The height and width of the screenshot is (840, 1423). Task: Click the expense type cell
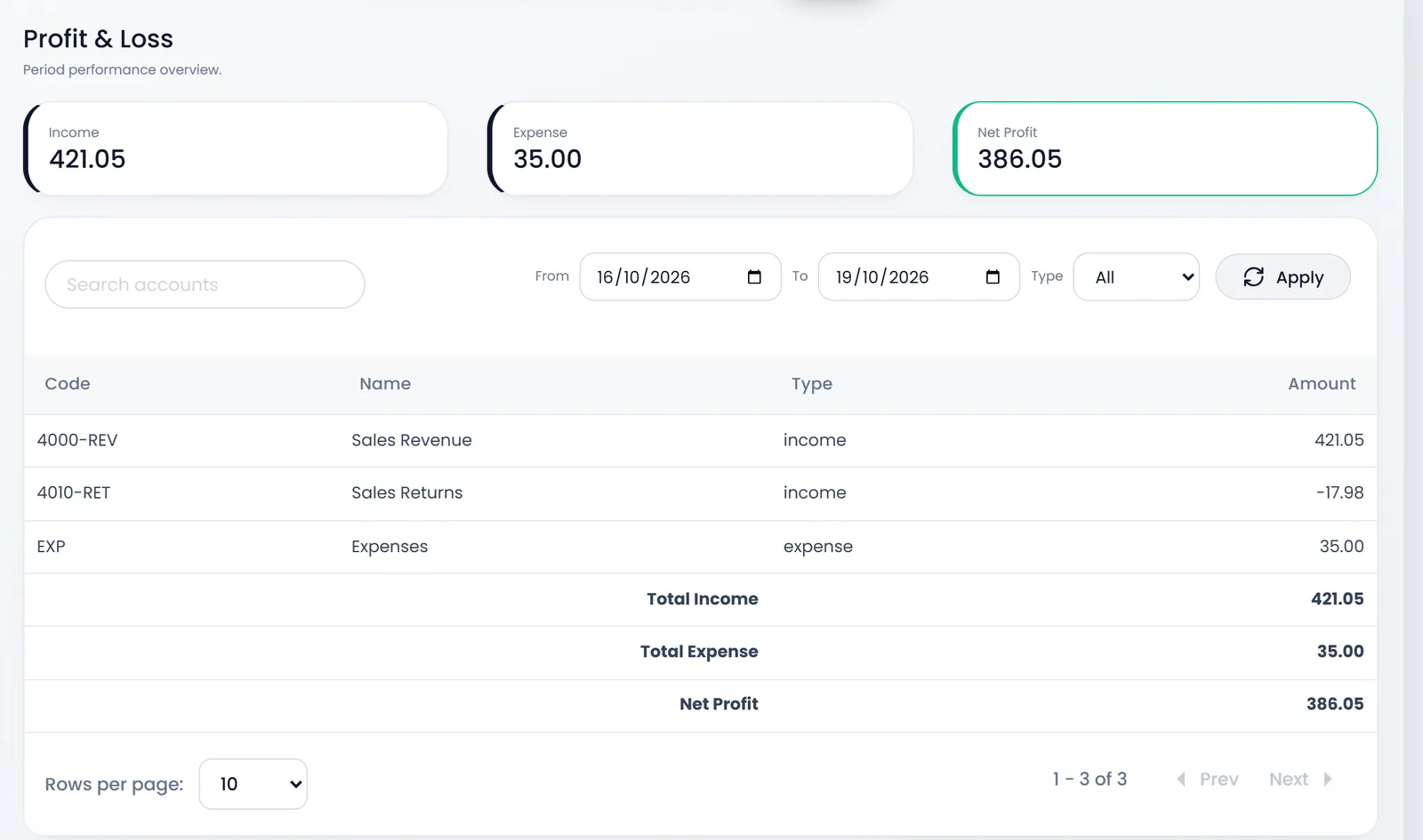818,547
